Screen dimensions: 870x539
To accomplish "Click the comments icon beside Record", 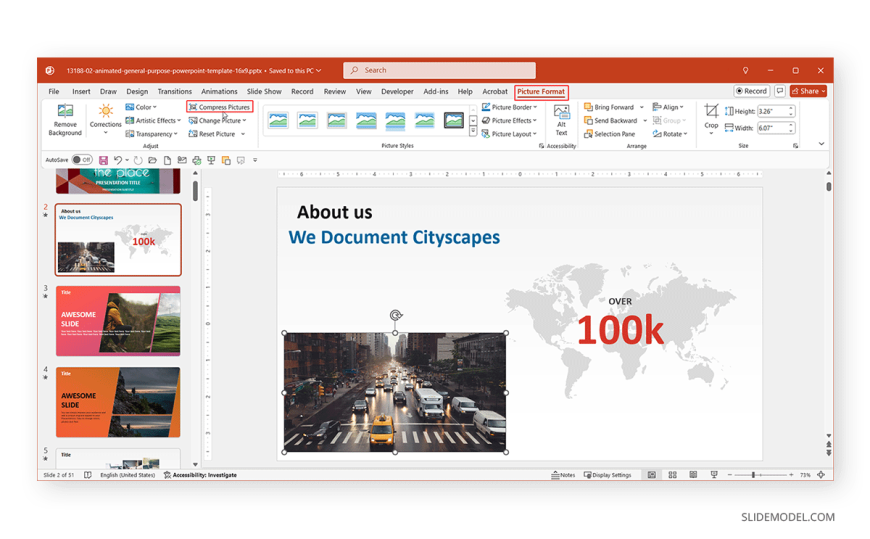I will click(780, 91).
